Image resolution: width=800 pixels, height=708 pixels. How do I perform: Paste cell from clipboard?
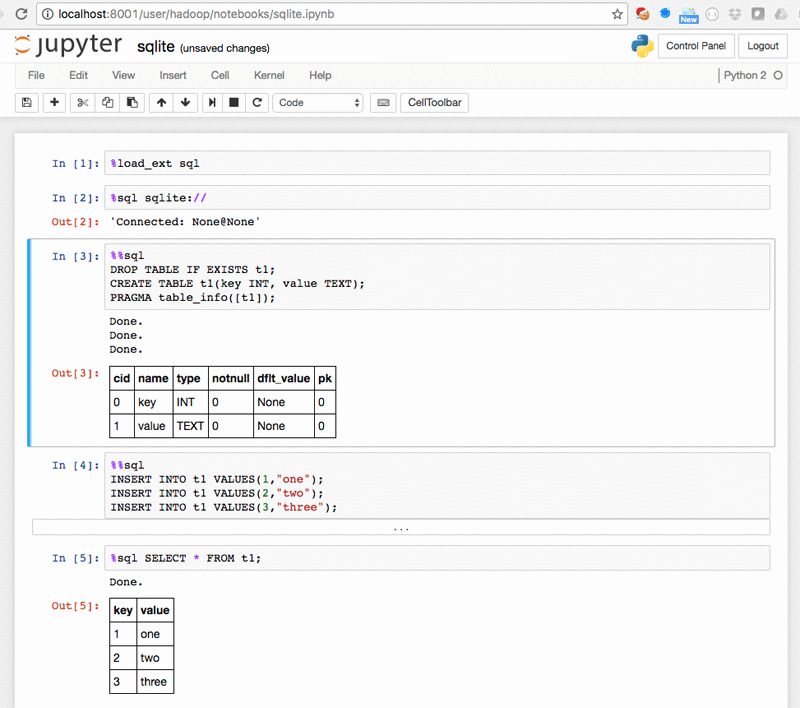[x=131, y=102]
